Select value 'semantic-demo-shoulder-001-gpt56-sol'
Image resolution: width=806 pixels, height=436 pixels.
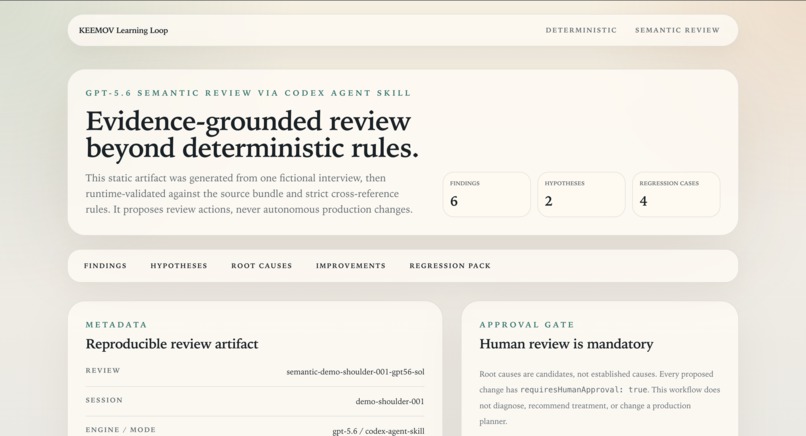[355, 372]
